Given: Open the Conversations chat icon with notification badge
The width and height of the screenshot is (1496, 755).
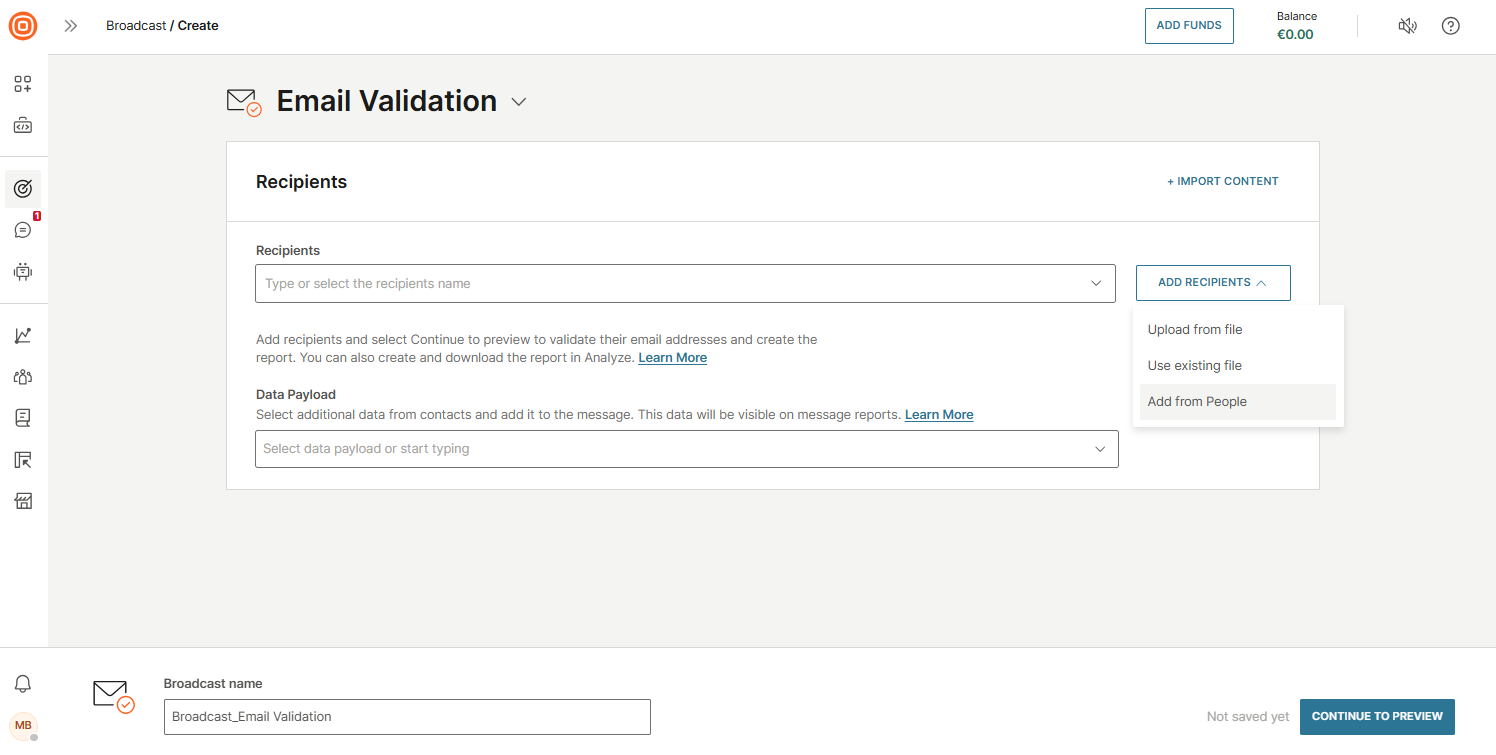Looking at the screenshot, I should click(x=22, y=229).
